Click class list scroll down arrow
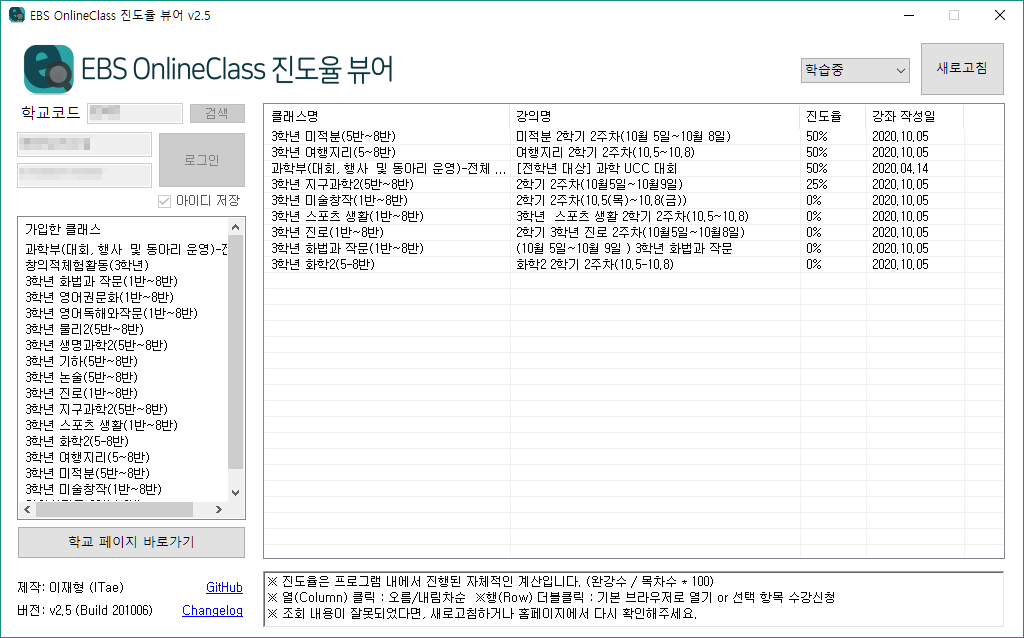1024x638 pixels. (236, 493)
